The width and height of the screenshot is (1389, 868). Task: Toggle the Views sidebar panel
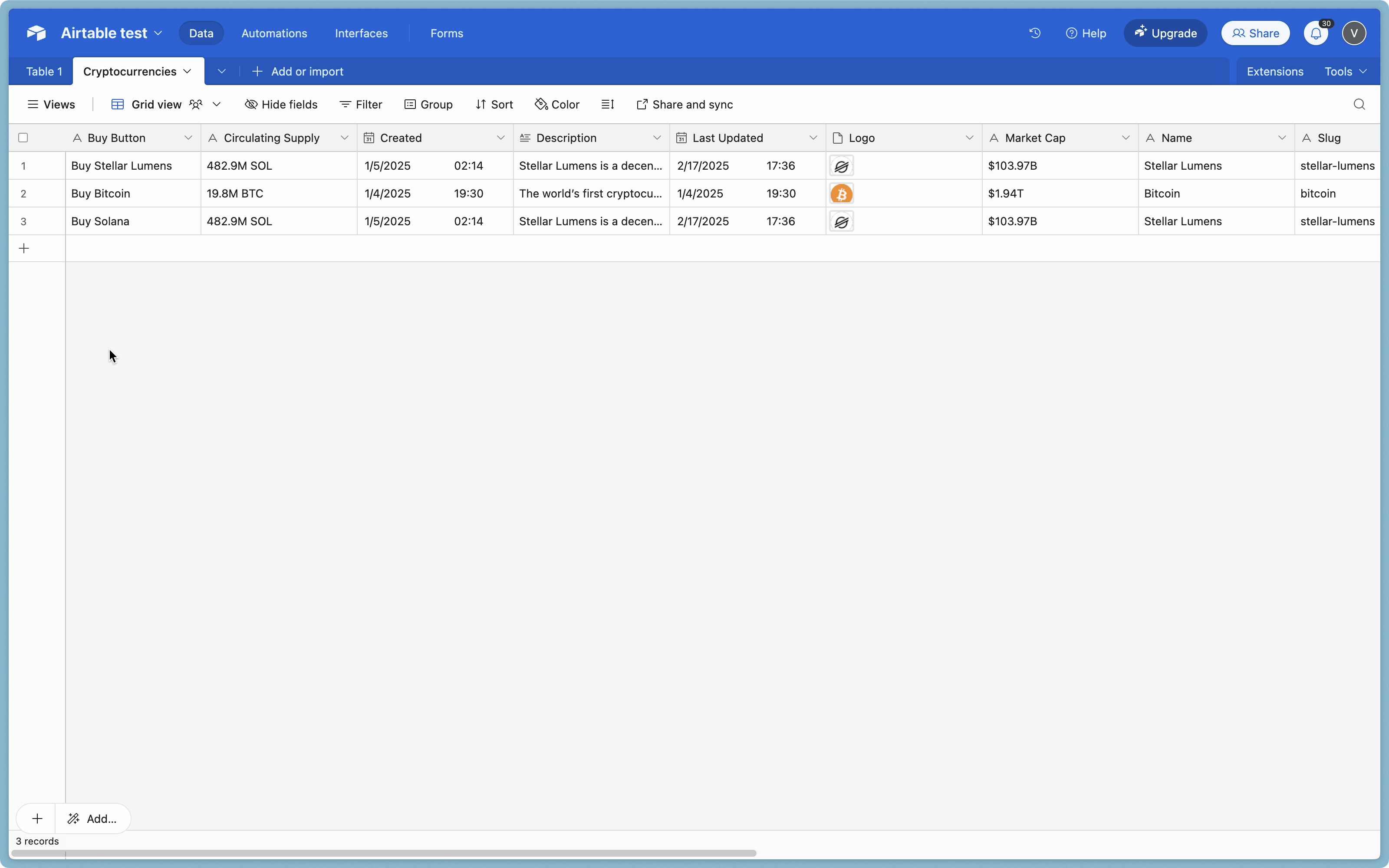pos(51,105)
